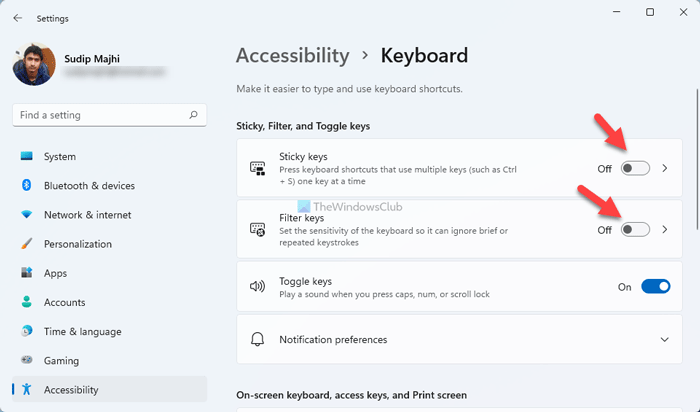Click Sudip Majhi profile picture
Viewport: 700px width, 412px height.
click(x=34, y=66)
